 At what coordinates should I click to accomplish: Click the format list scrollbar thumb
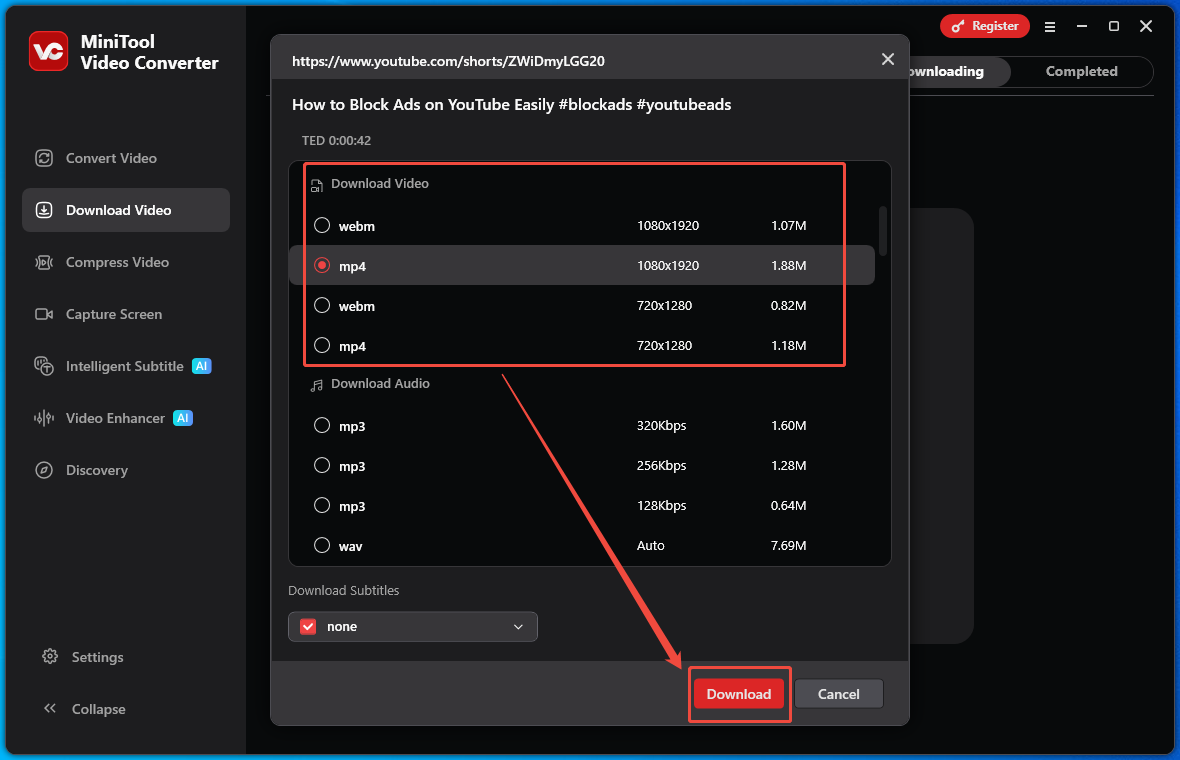pyautogui.click(x=883, y=230)
